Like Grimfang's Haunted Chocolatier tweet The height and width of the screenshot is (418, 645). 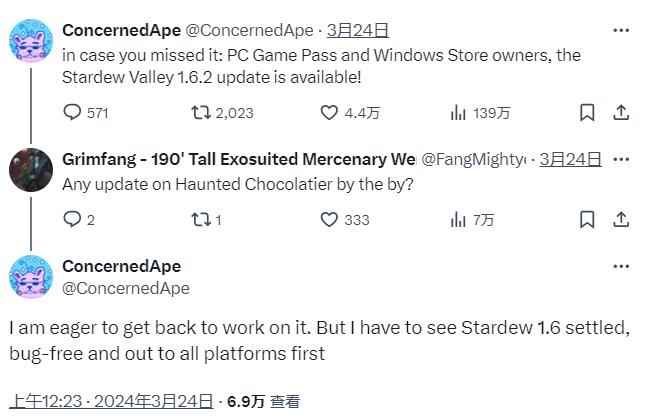pos(329,219)
